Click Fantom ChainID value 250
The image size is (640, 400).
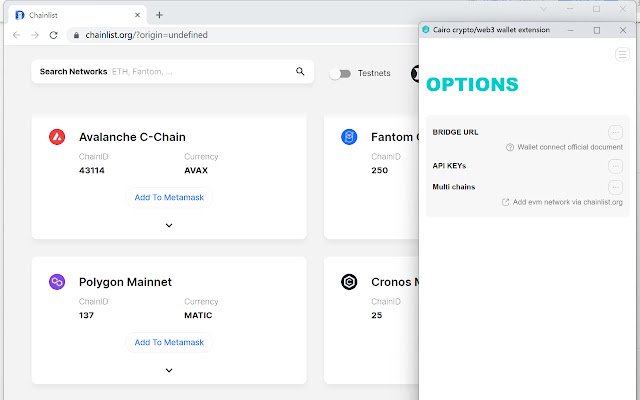point(379,170)
